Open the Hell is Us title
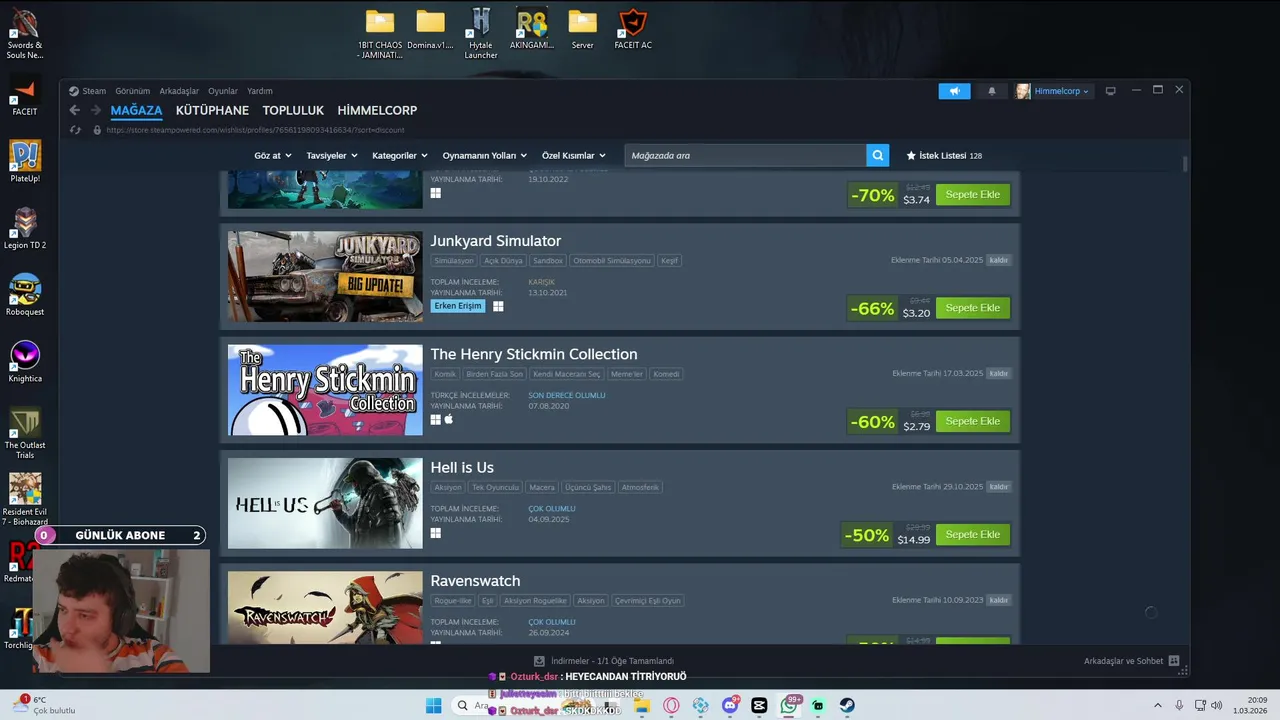Viewport: 1280px width, 720px height. click(x=462, y=468)
